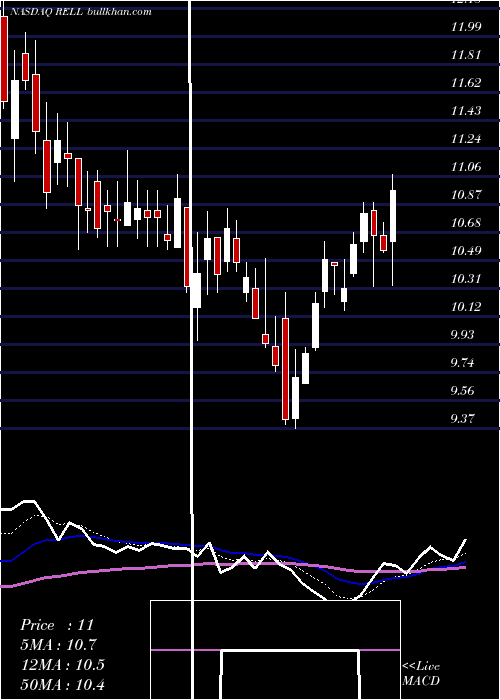Select the 11.81 price axis label
The height and width of the screenshot is (700, 500).
click(466, 55)
